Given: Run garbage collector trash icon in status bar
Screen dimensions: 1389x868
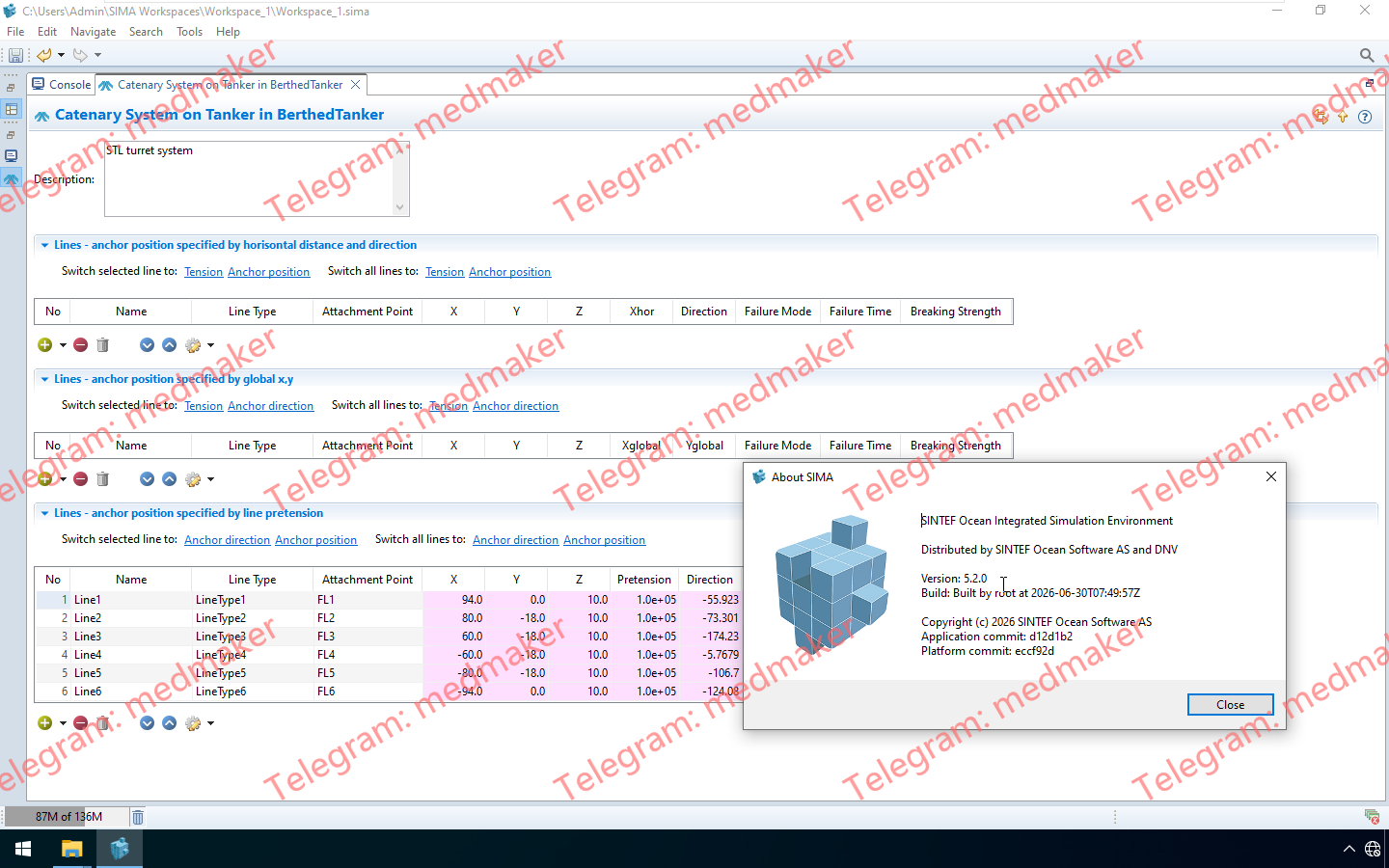Looking at the screenshot, I should coord(138,817).
